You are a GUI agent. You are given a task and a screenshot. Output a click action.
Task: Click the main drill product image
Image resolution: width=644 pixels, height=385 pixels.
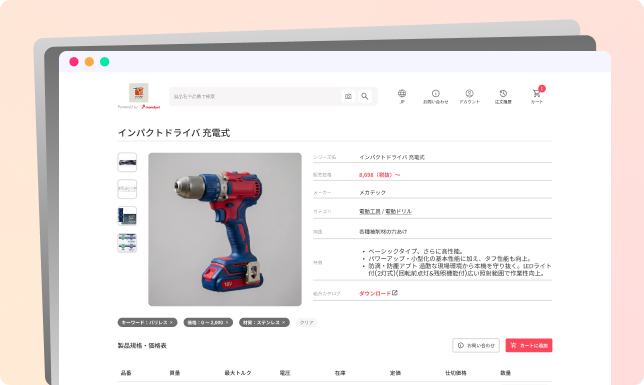click(225, 229)
